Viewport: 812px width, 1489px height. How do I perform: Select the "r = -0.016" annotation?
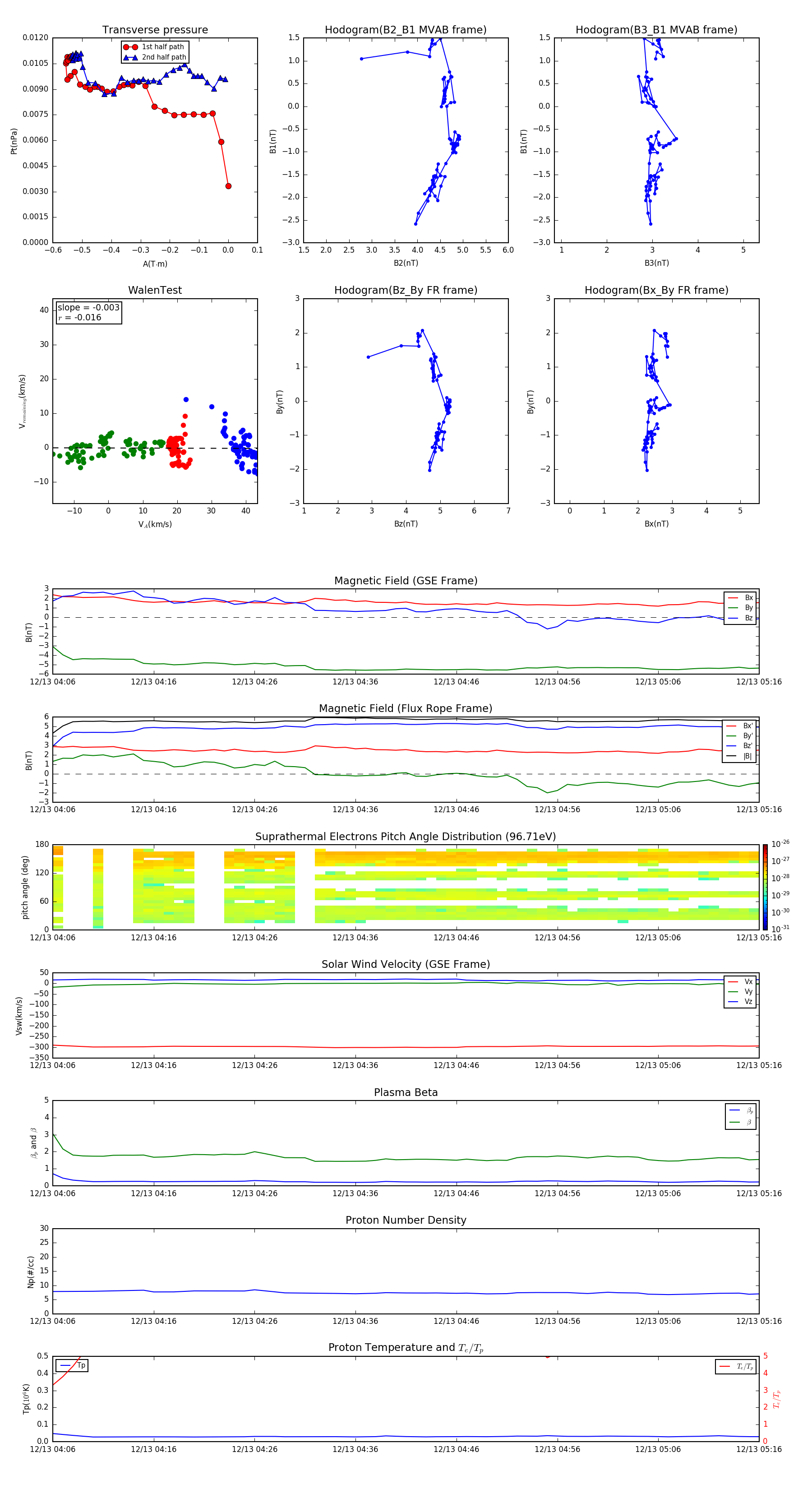click(x=80, y=317)
